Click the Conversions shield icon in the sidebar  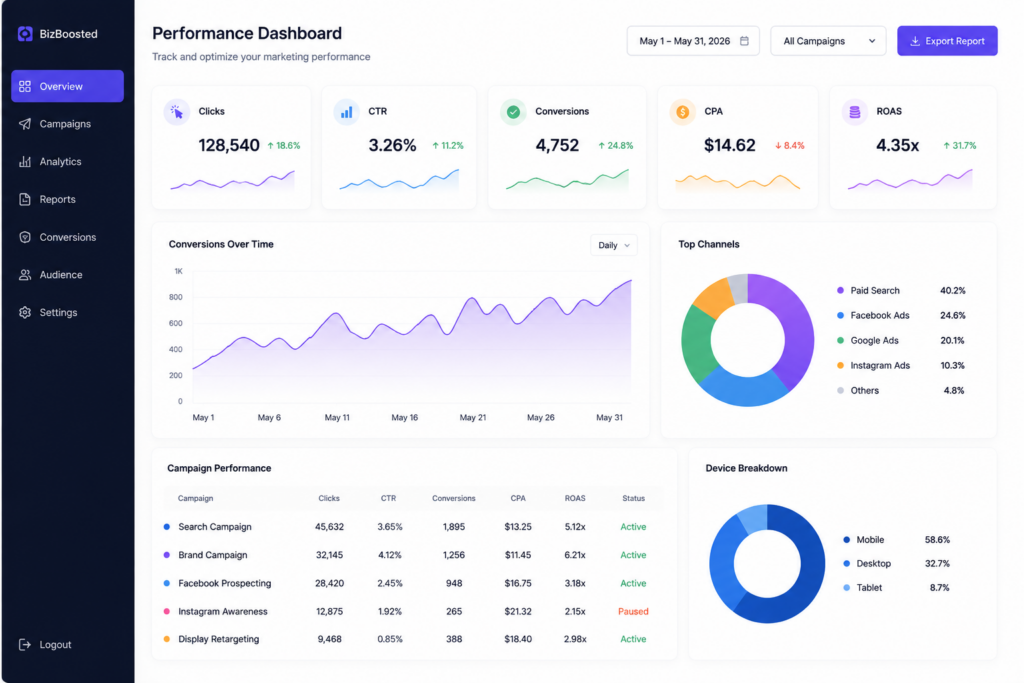(x=25, y=237)
